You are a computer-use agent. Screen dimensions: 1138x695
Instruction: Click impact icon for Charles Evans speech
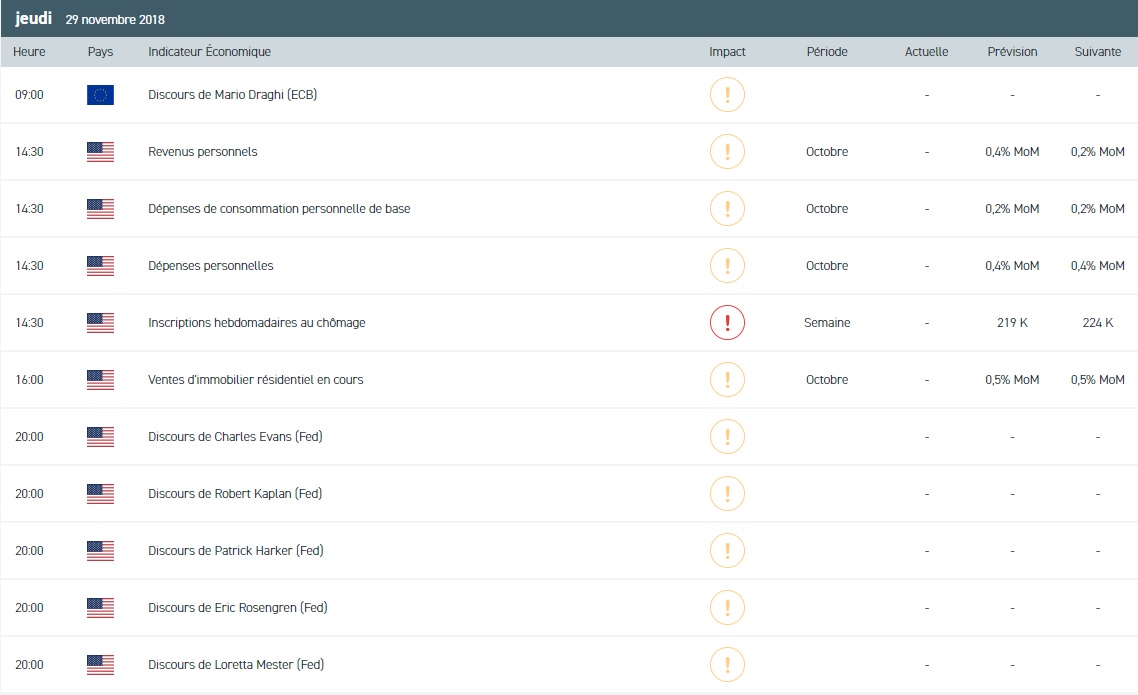(727, 437)
